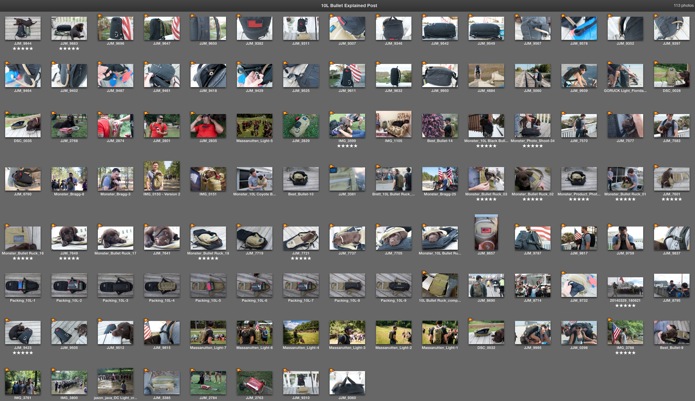Pick the Best_Bullet-14 photo
This screenshot has height=401, width=695.
(440, 125)
